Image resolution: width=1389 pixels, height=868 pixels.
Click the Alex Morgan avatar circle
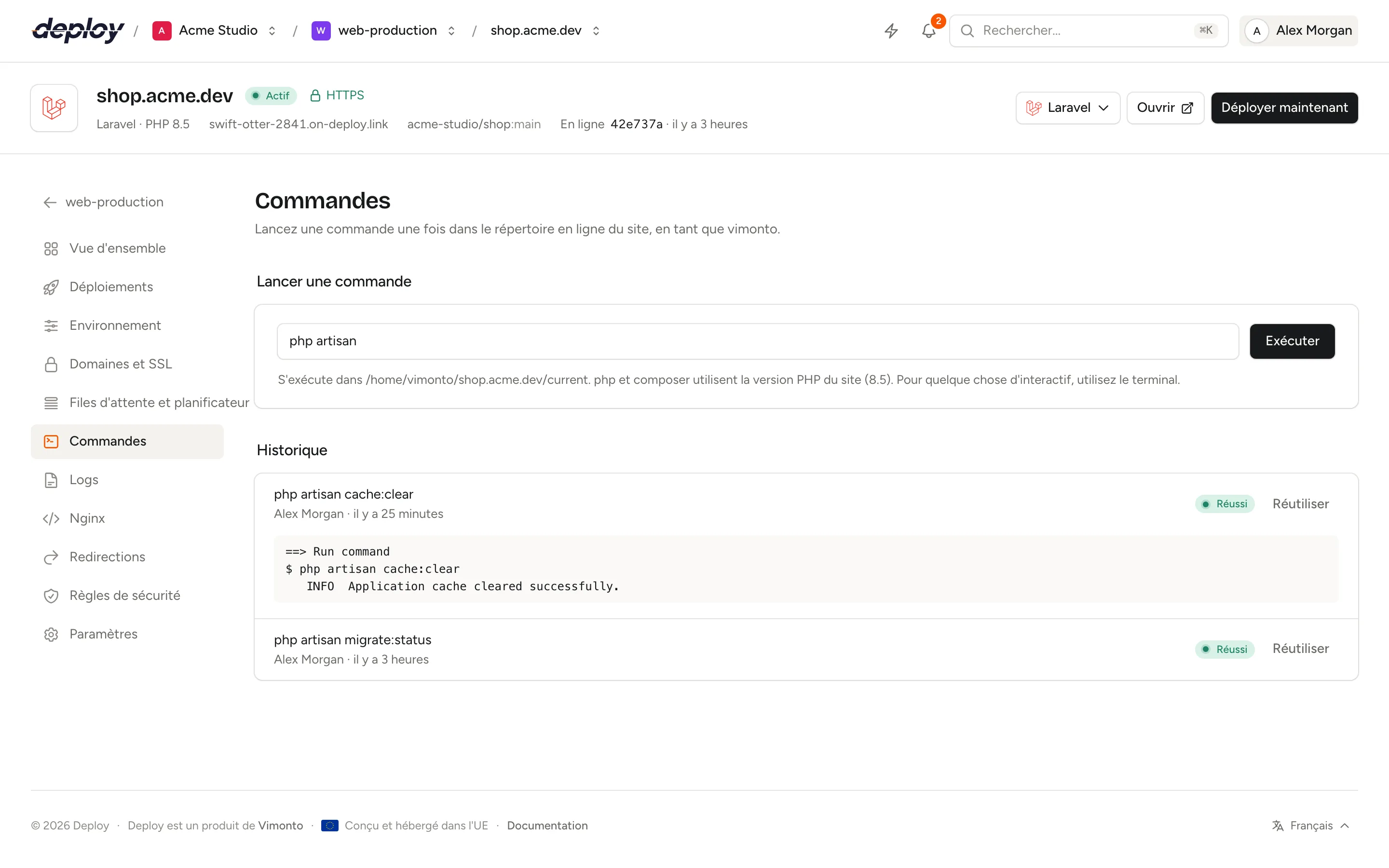[x=1257, y=30]
